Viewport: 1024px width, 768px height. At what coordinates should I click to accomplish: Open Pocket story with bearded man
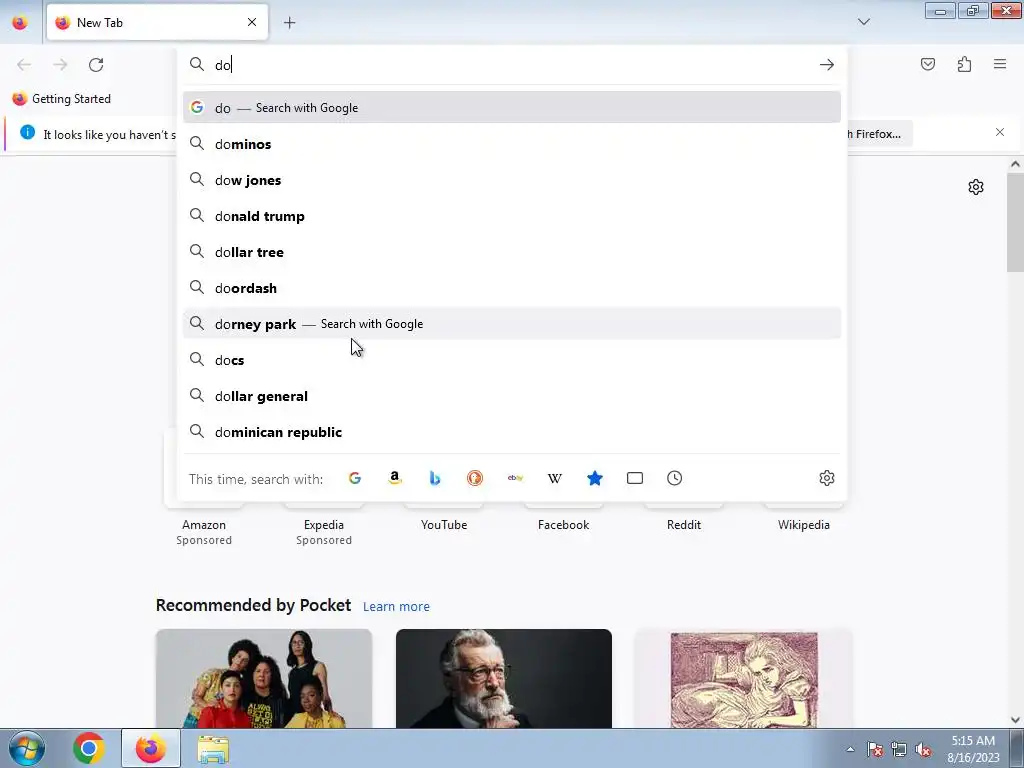click(504, 679)
